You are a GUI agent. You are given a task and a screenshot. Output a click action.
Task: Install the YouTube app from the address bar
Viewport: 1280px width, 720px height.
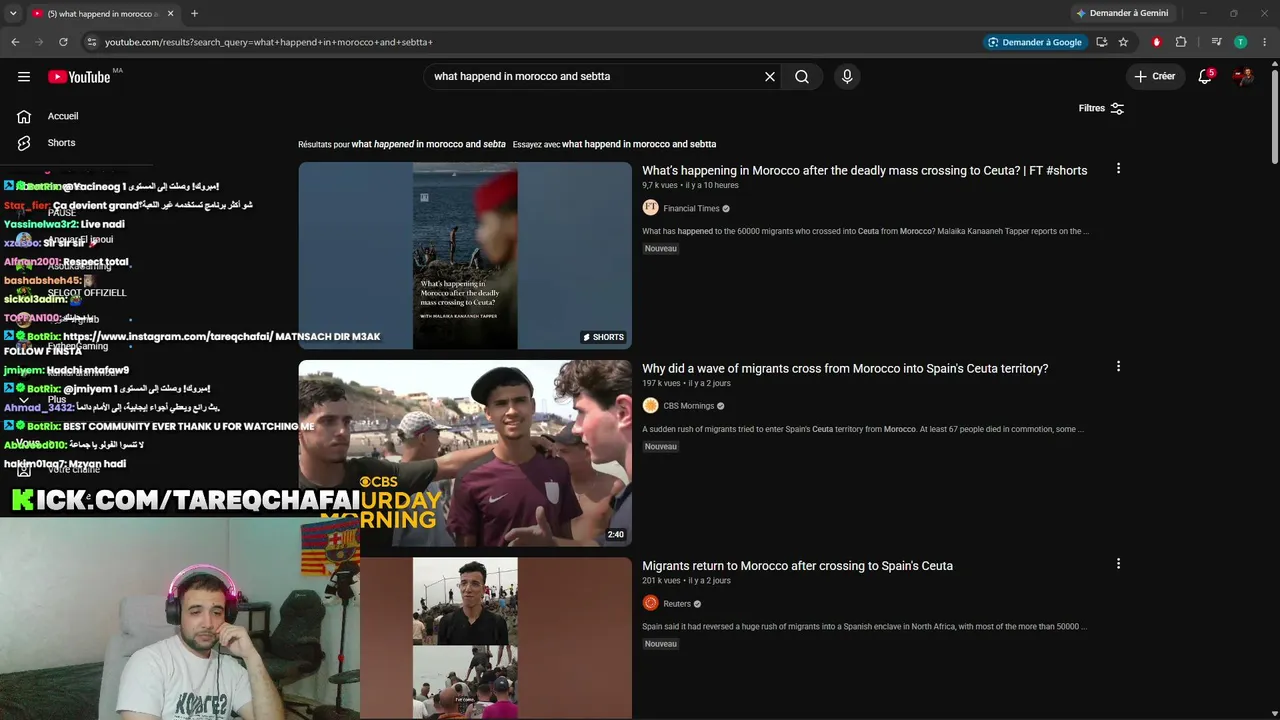(1101, 42)
